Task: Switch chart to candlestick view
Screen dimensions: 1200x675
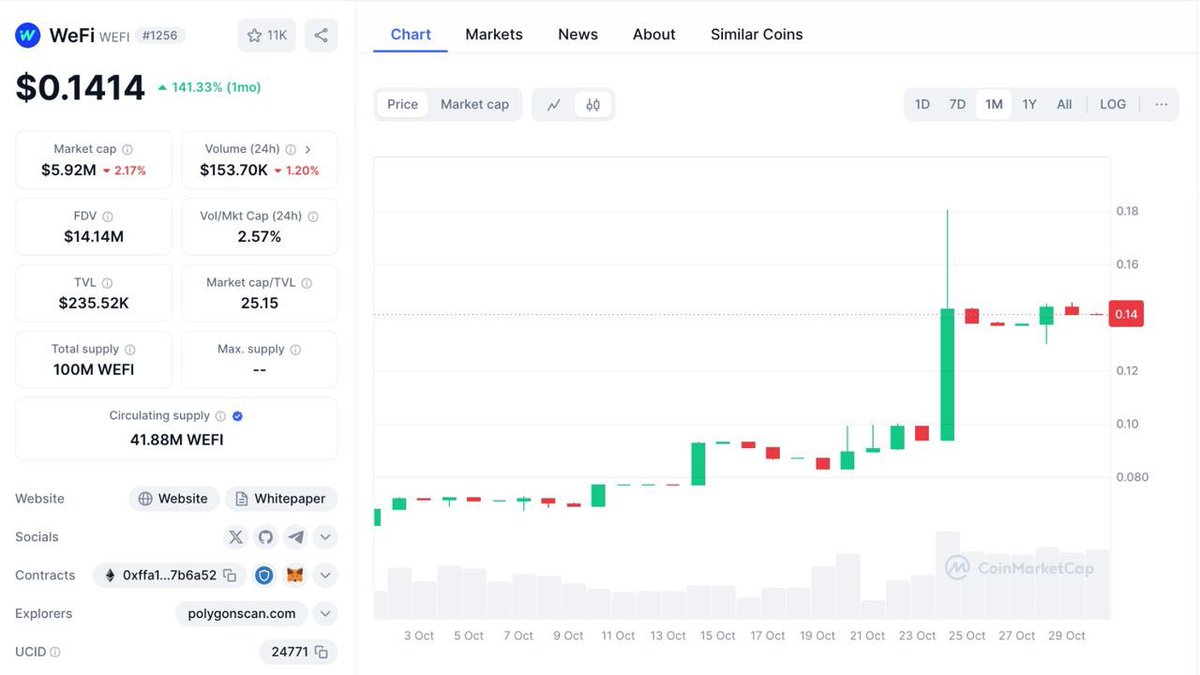Action: [593, 104]
